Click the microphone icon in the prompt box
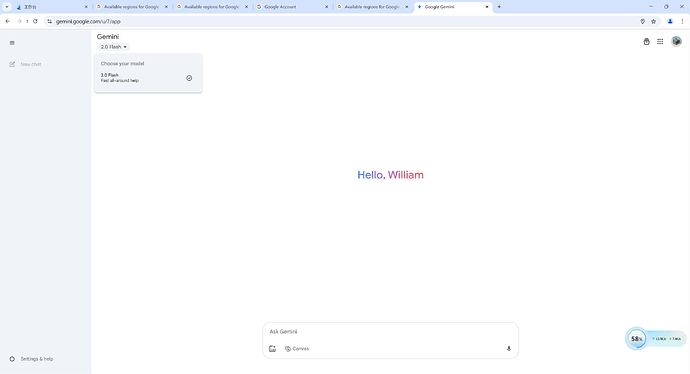The image size is (690, 374). 509,348
